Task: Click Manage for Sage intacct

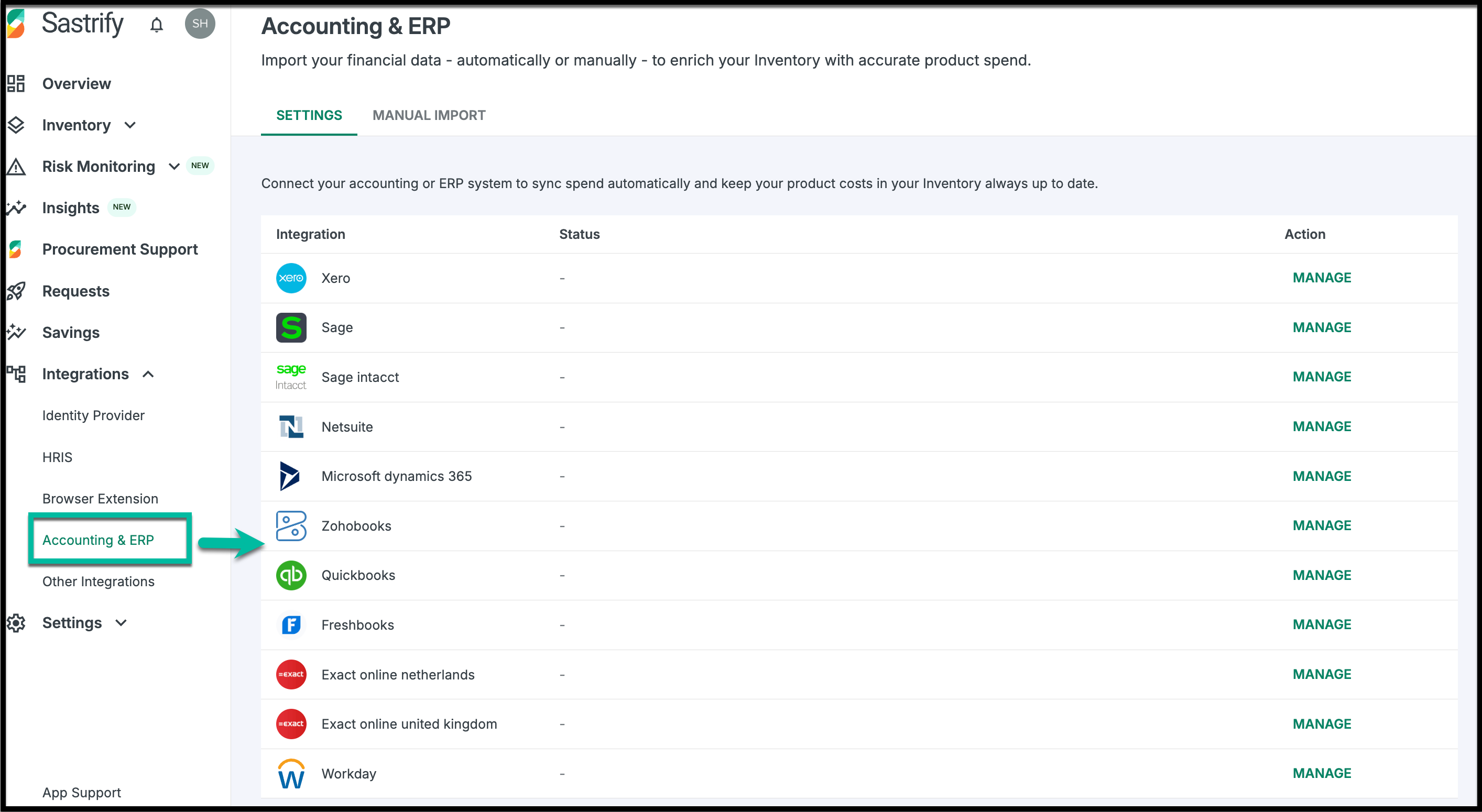Action: point(1322,377)
